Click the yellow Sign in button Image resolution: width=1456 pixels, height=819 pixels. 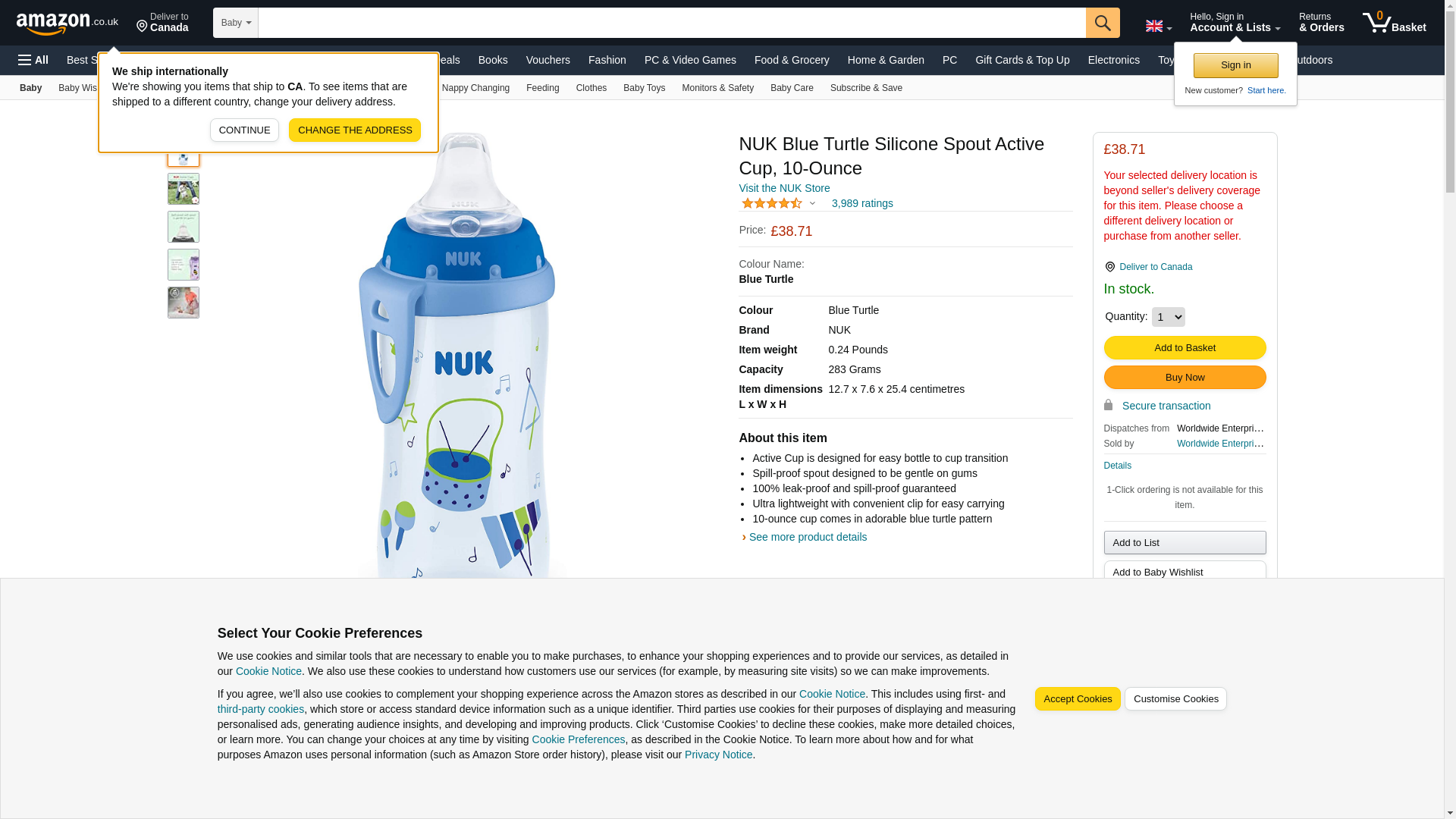coord(1235,65)
